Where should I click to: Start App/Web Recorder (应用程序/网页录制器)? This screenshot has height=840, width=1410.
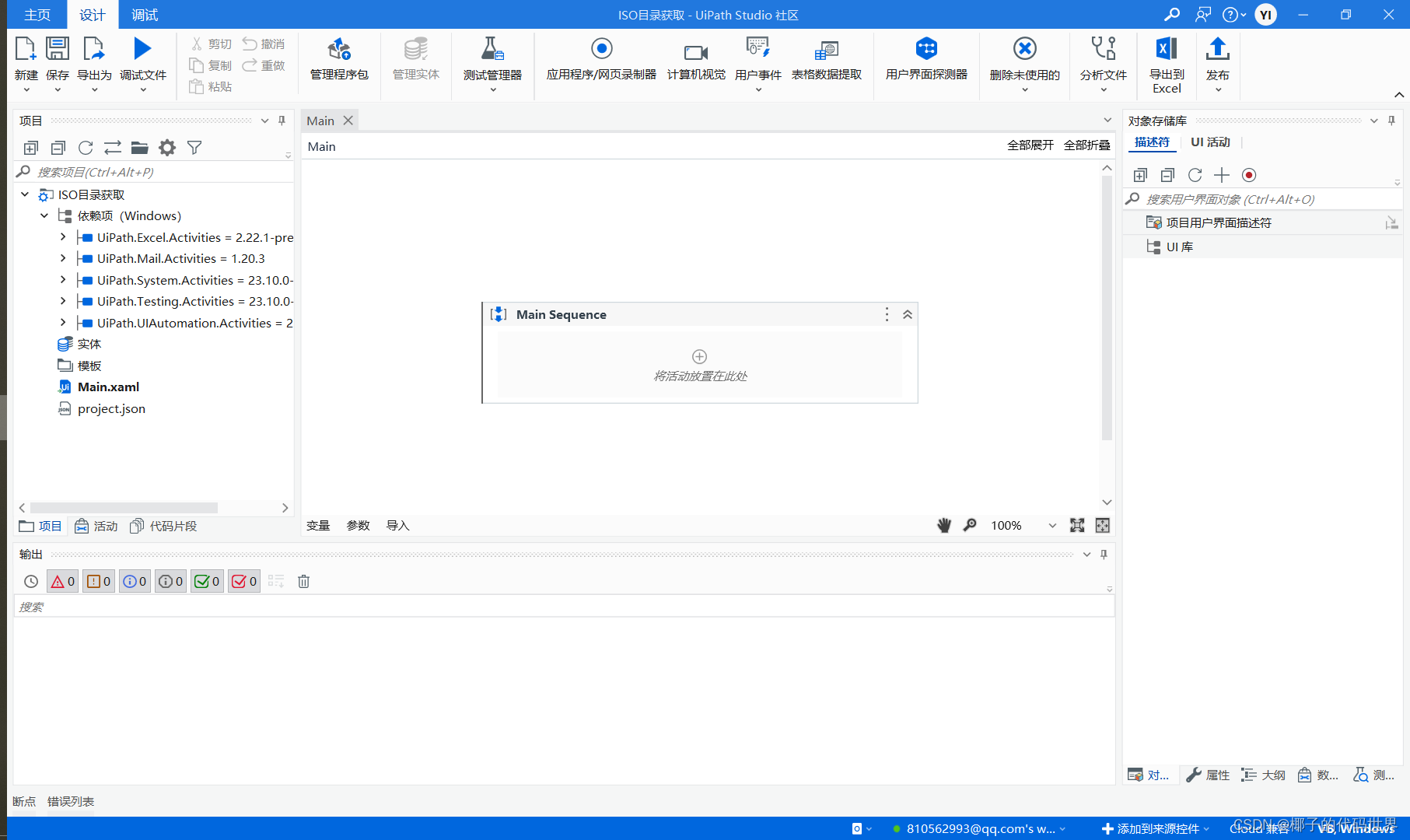[x=601, y=58]
